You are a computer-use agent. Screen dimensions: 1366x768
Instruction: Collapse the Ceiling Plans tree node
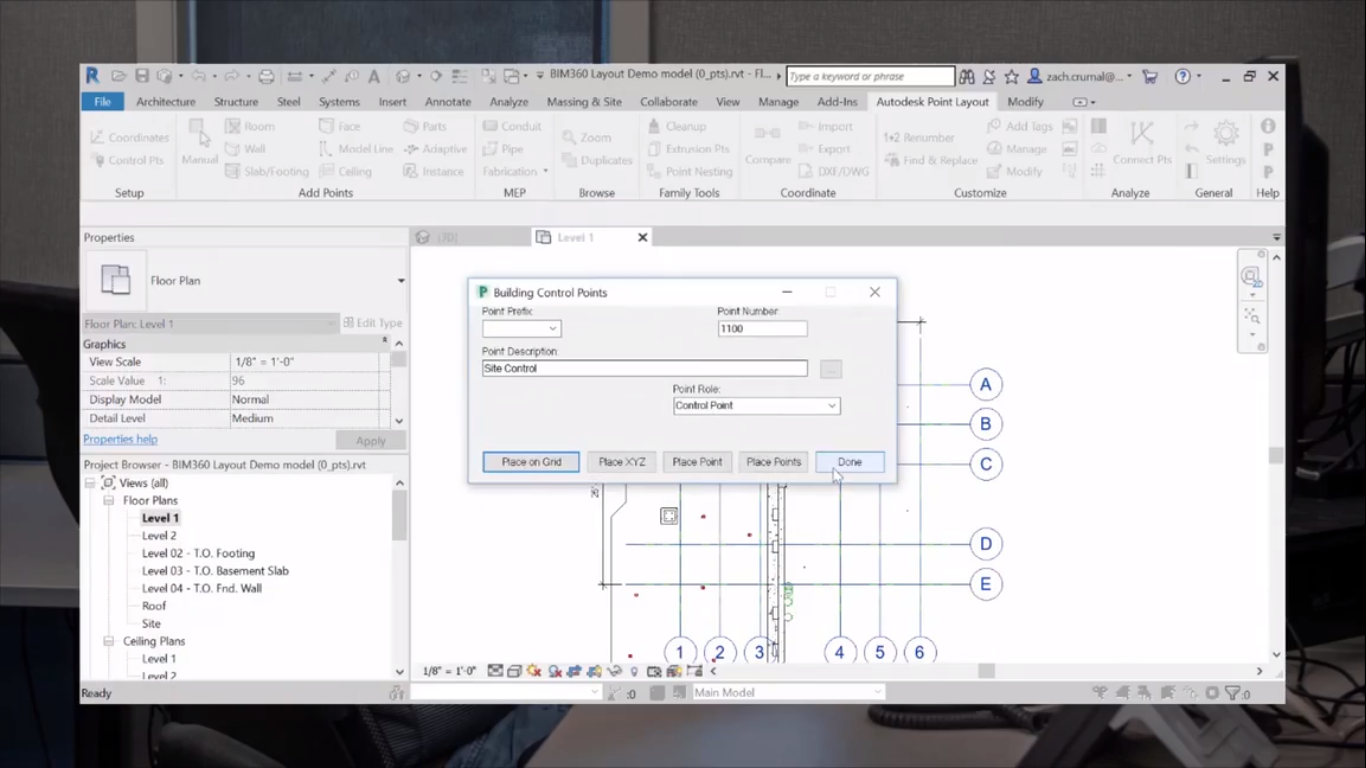point(108,641)
